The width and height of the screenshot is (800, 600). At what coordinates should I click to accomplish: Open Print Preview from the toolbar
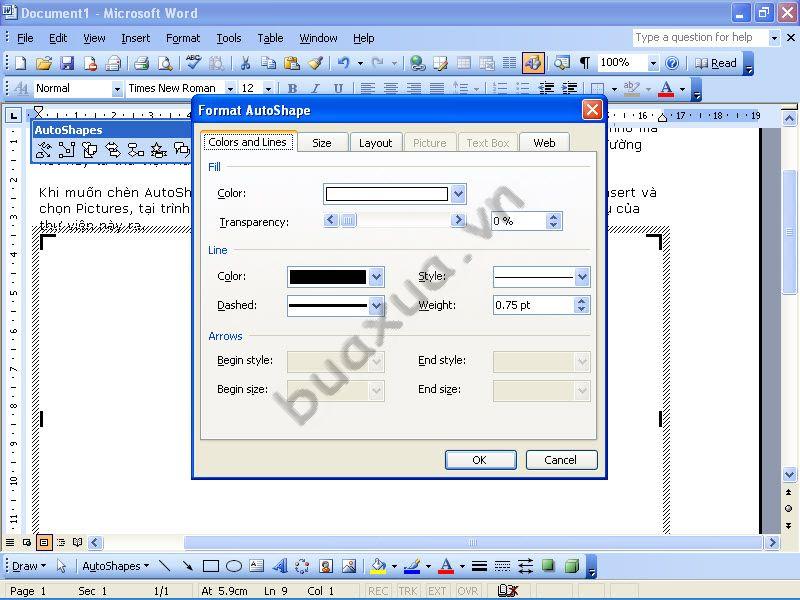click(165, 63)
